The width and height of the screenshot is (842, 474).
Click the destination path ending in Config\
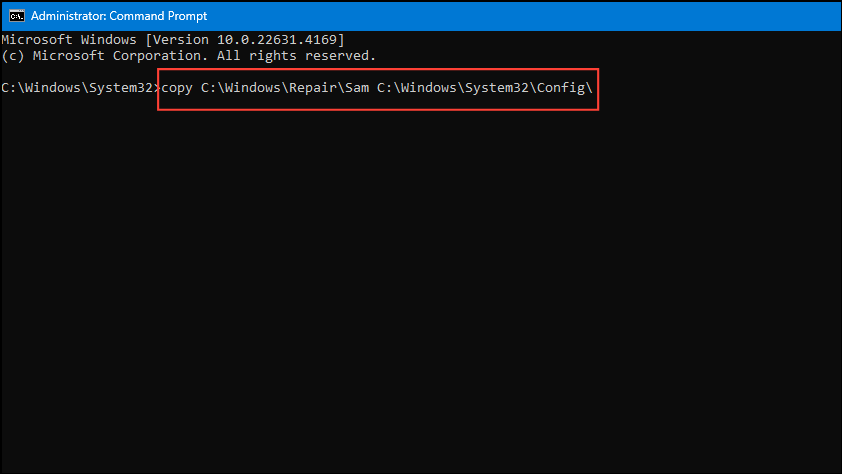[x=484, y=88]
